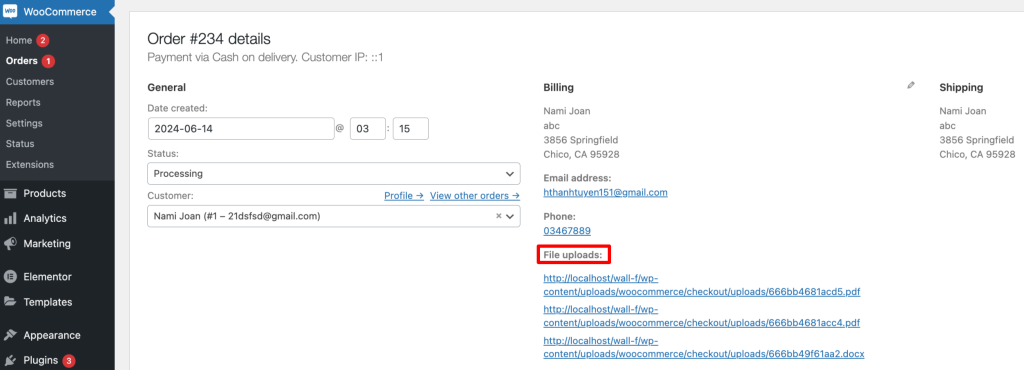Click the phone number 03467889 link

point(567,231)
